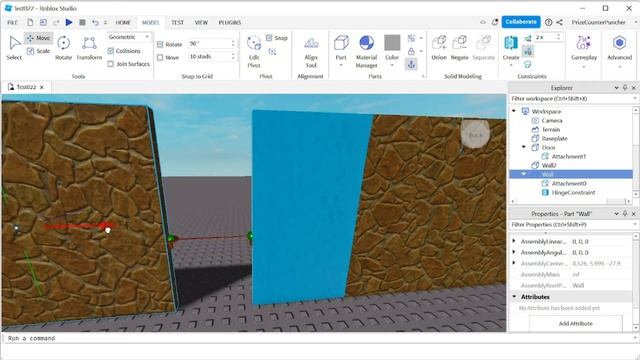Image resolution: width=640 pixels, height=360 pixels.
Task: Expand the AssemblyLinearVelocity property
Action: [x=514, y=241]
